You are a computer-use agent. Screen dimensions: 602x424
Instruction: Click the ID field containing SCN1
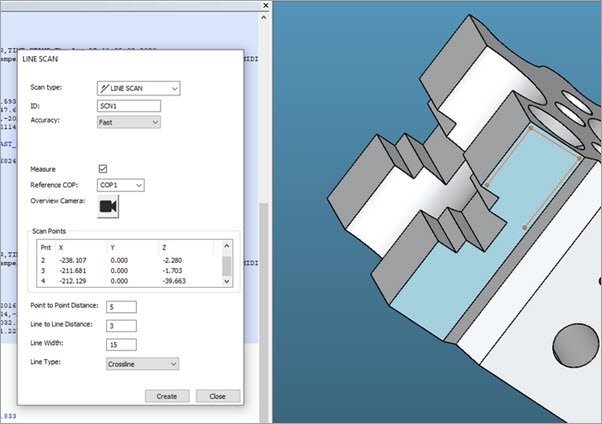[128, 105]
